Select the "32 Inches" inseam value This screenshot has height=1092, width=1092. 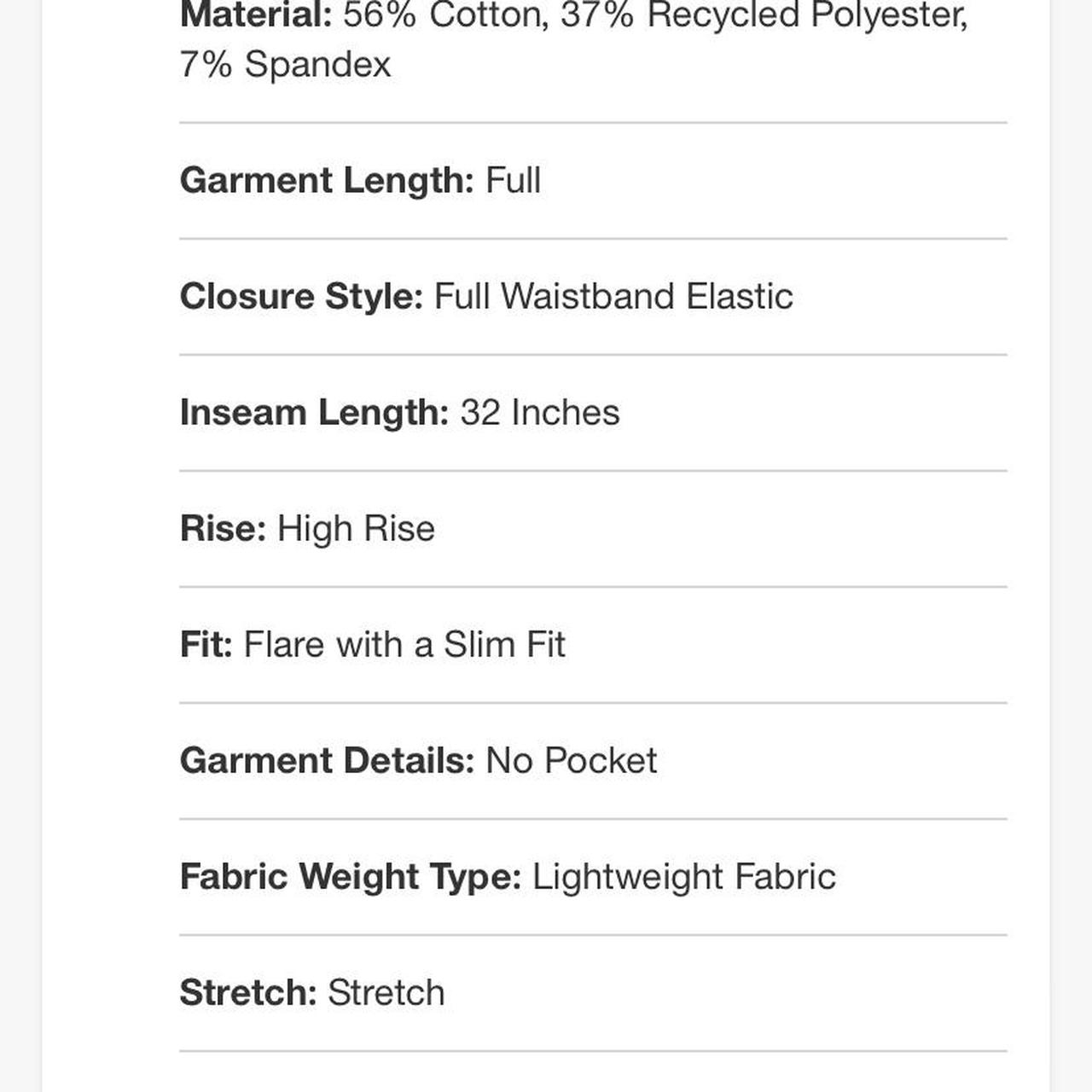(540, 413)
